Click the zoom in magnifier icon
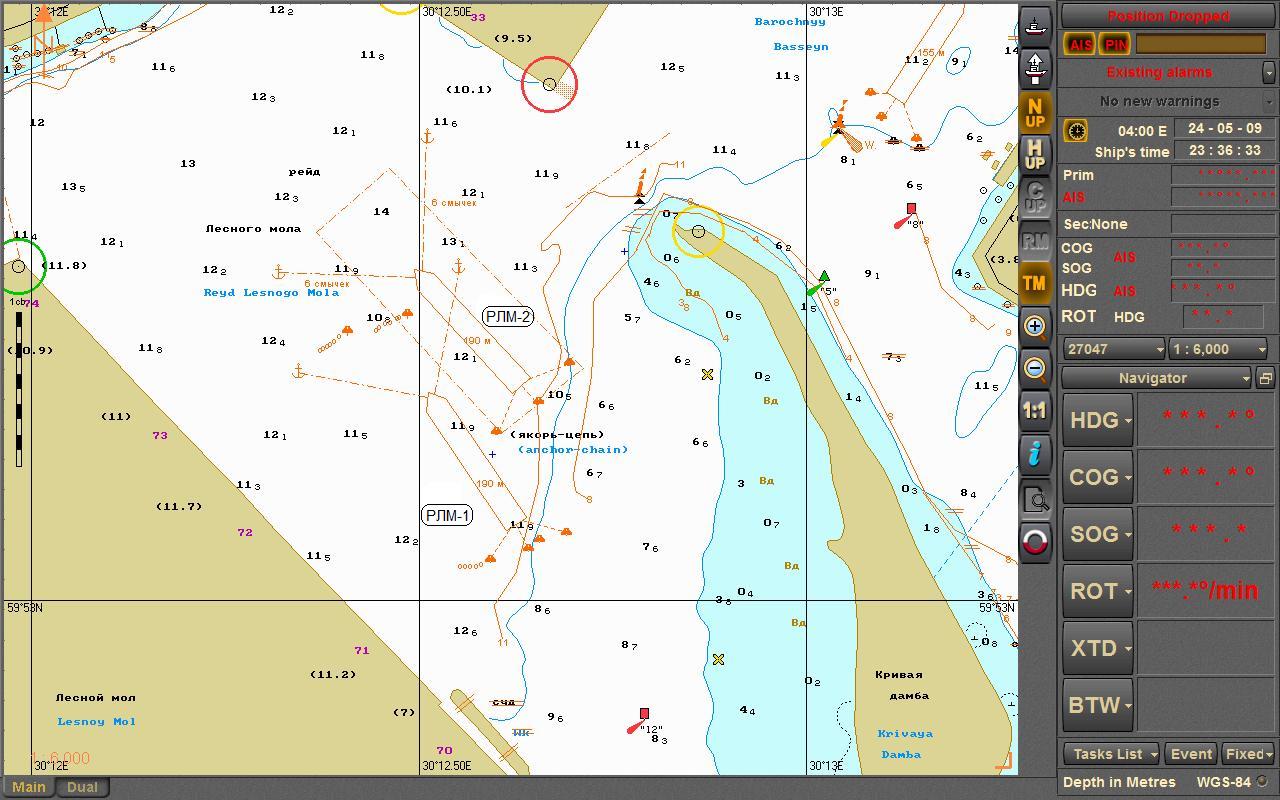This screenshot has height=800, width=1280. point(1035,327)
